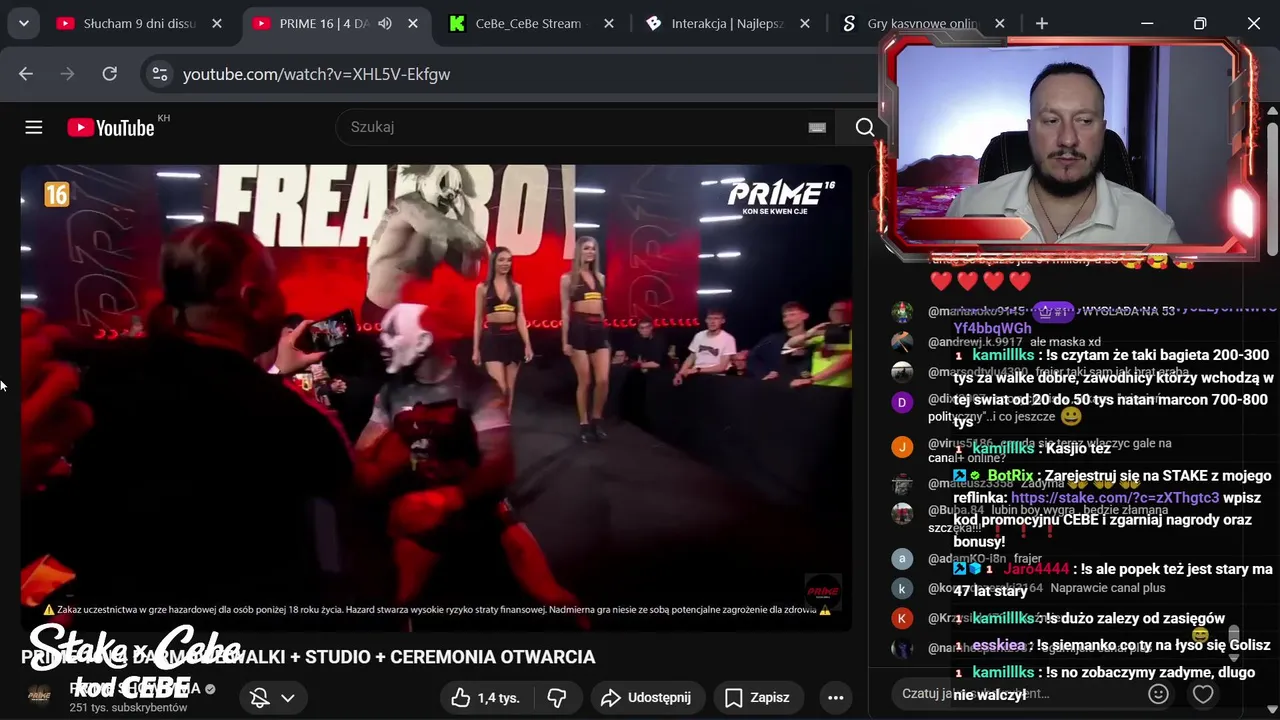Select BotRix username in overlay chat
The image size is (1280, 720).
pos(1010,475)
